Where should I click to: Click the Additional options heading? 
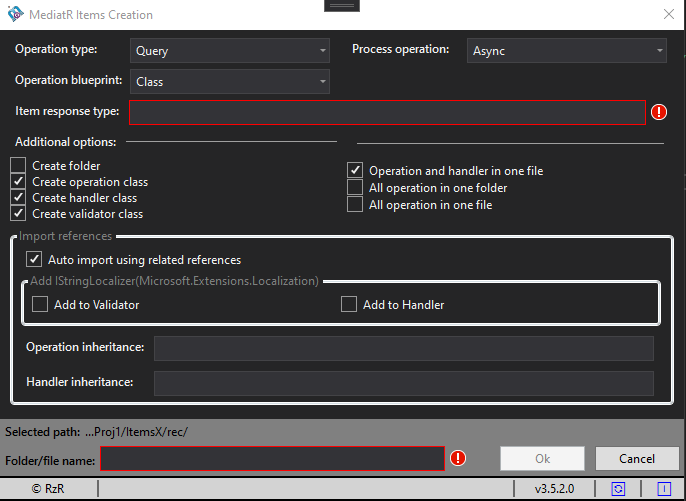(x=66, y=142)
